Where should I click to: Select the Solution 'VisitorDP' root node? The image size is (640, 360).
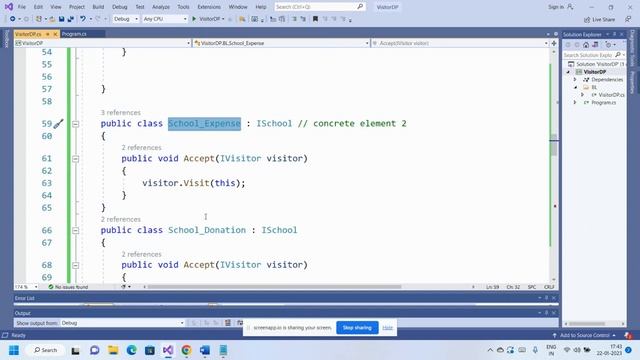tap(600, 64)
